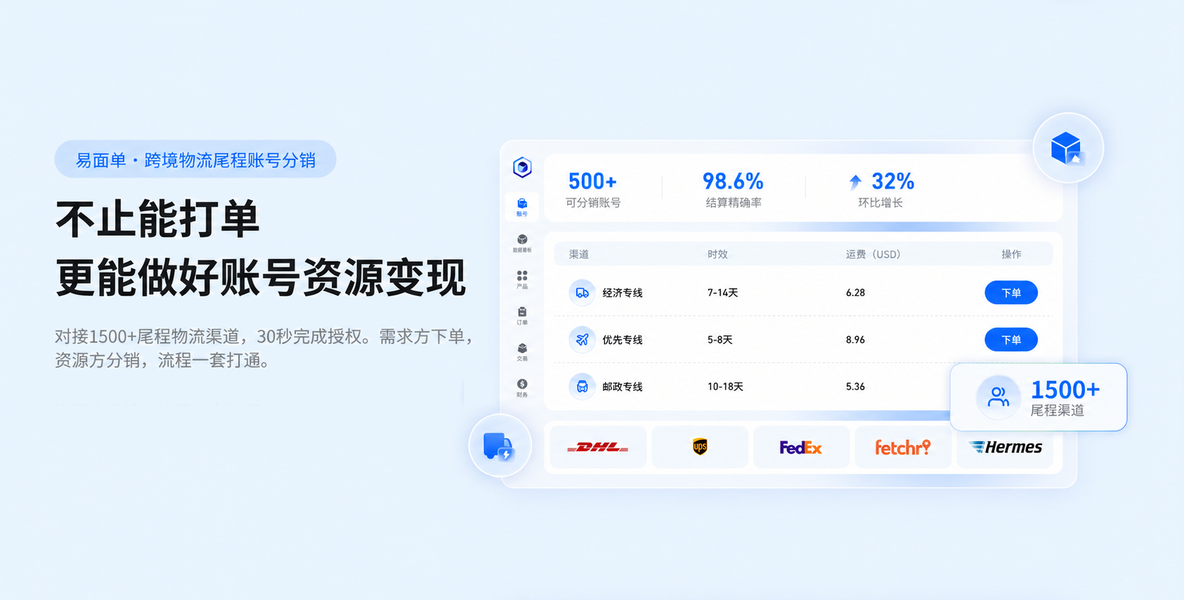Click the users icon beside 1500+
Screen dimensions: 1184x600
[998, 397]
